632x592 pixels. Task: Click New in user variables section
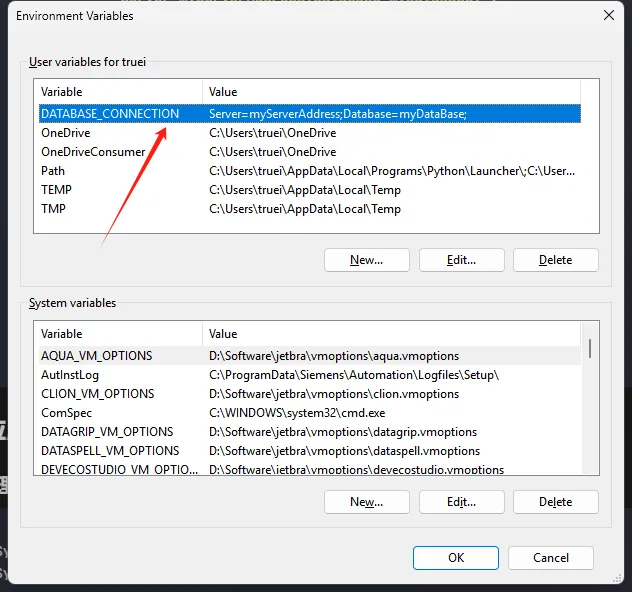[x=367, y=260]
